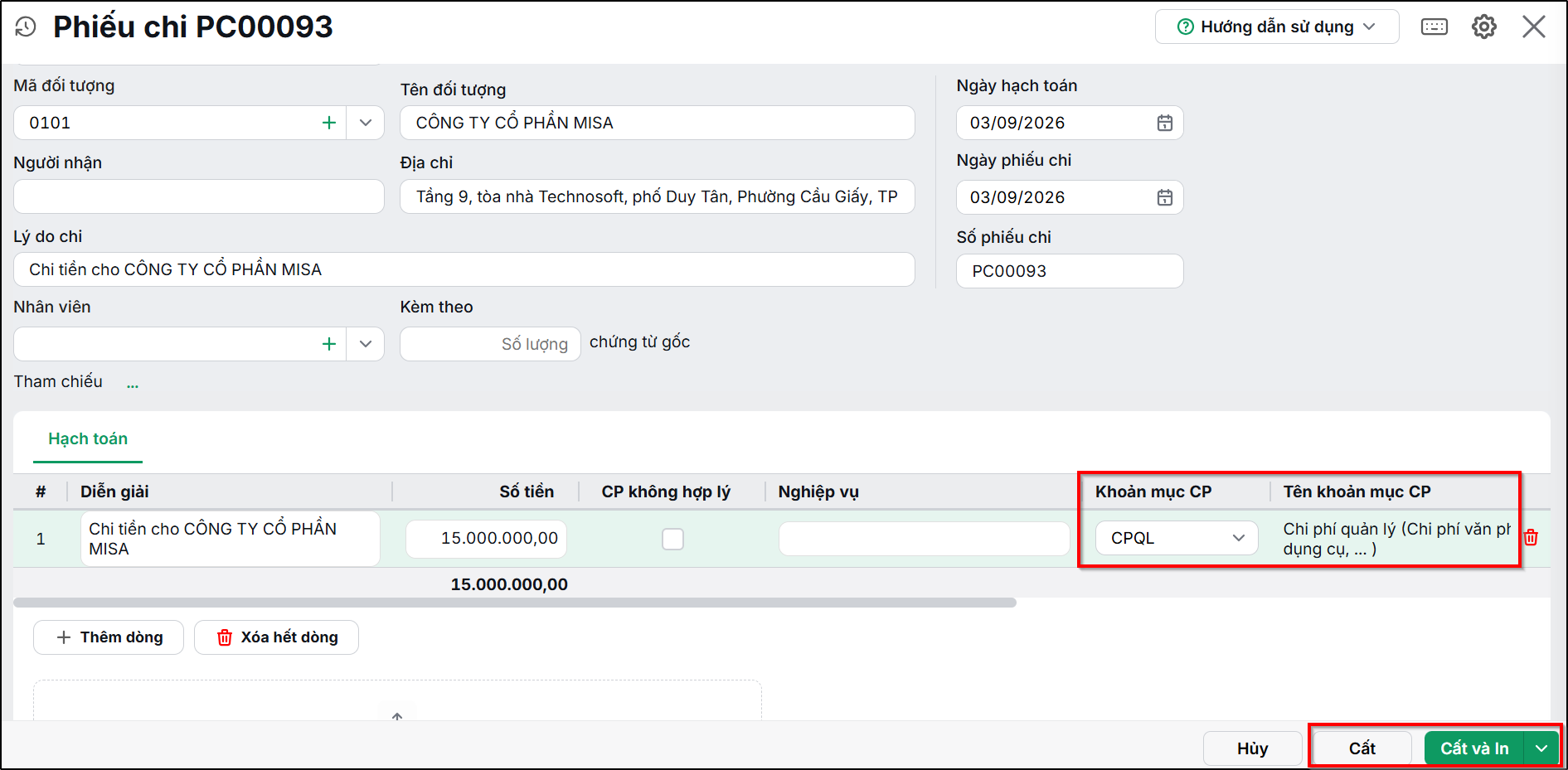1568x770 pixels.
Task: Open calendar for Ngày phiếu chi
Action: (1165, 197)
